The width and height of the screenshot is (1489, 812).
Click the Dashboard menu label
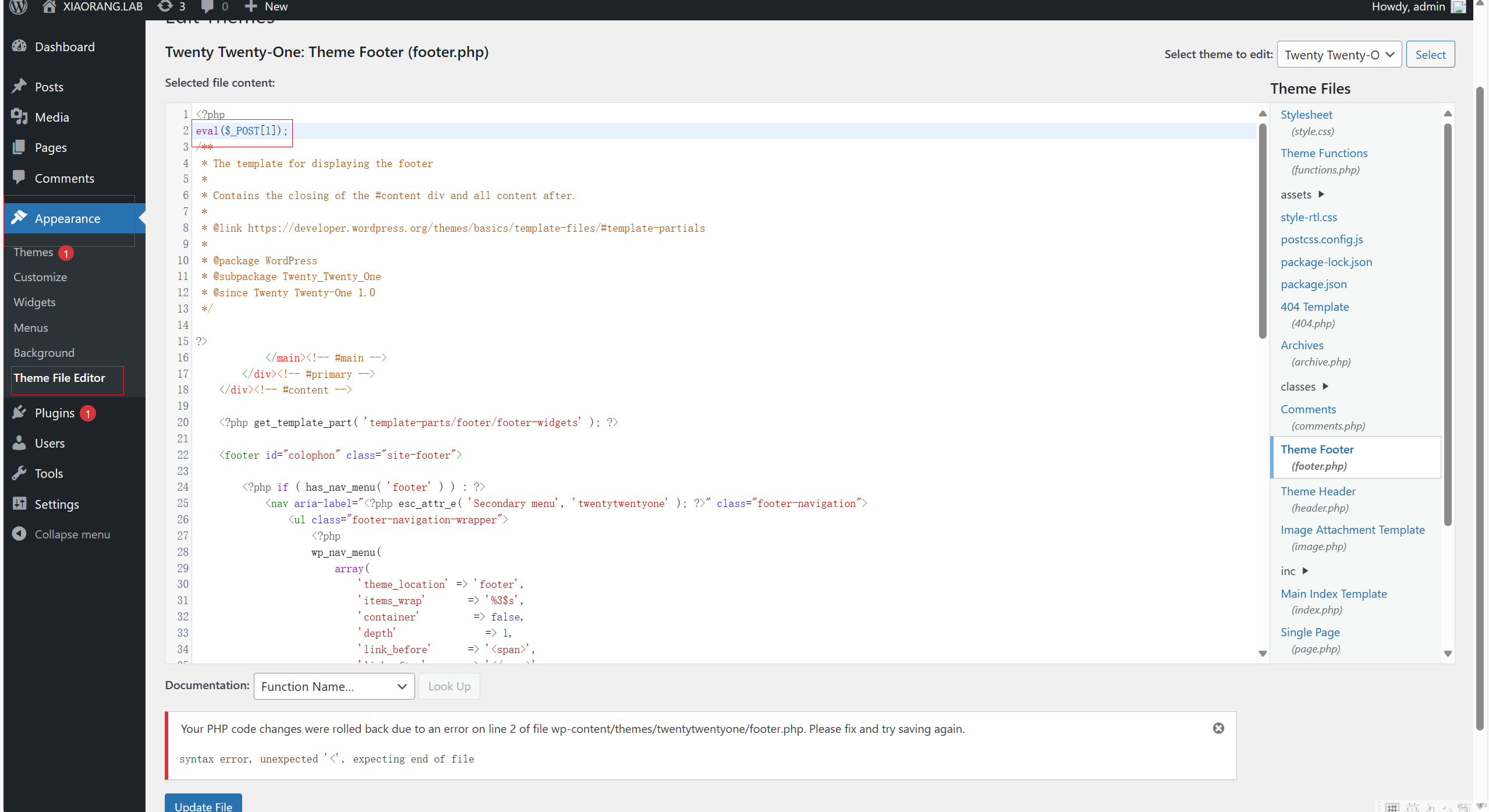point(65,47)
